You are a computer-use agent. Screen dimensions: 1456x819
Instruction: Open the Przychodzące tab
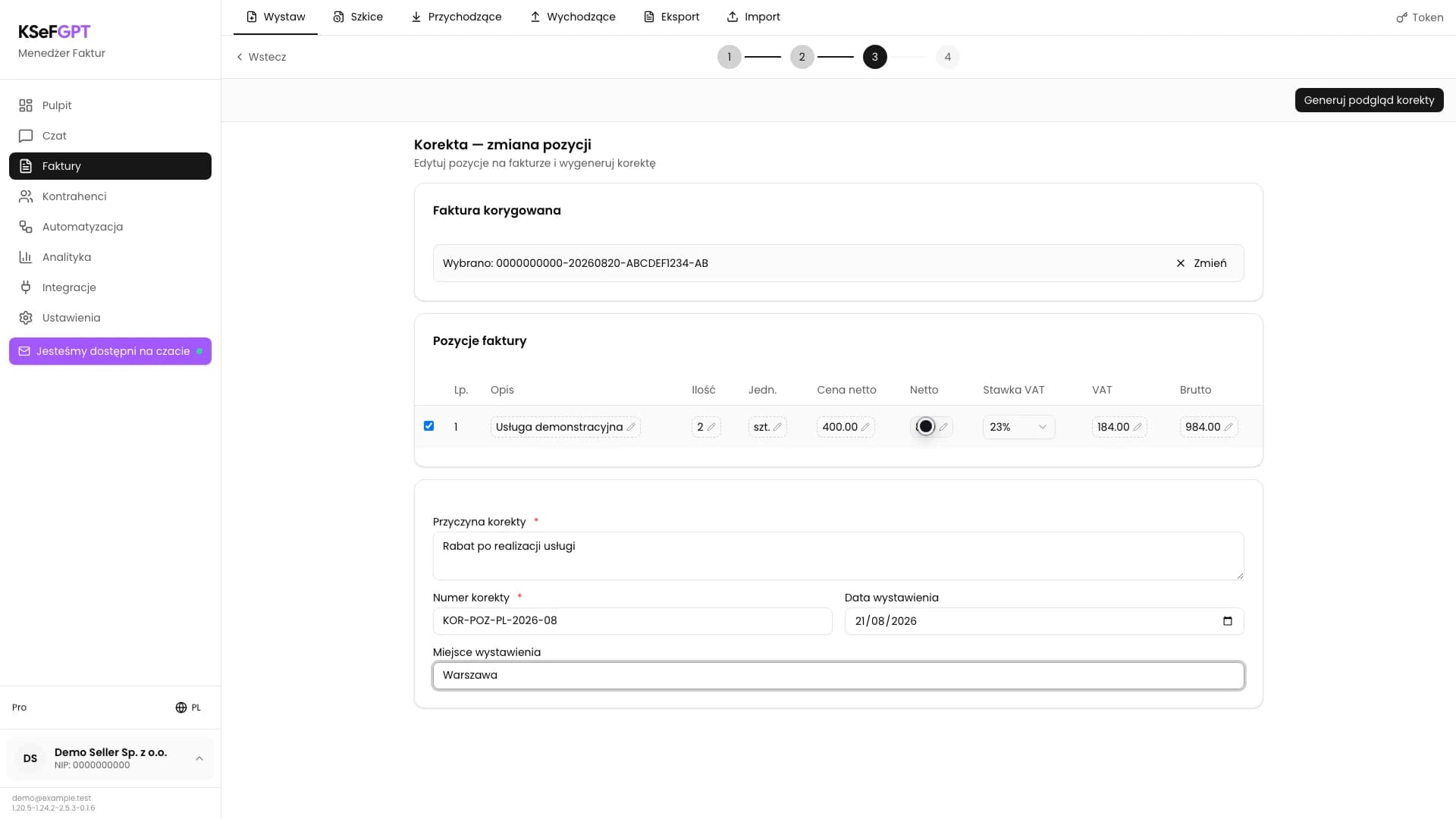(x=456, y=17)
